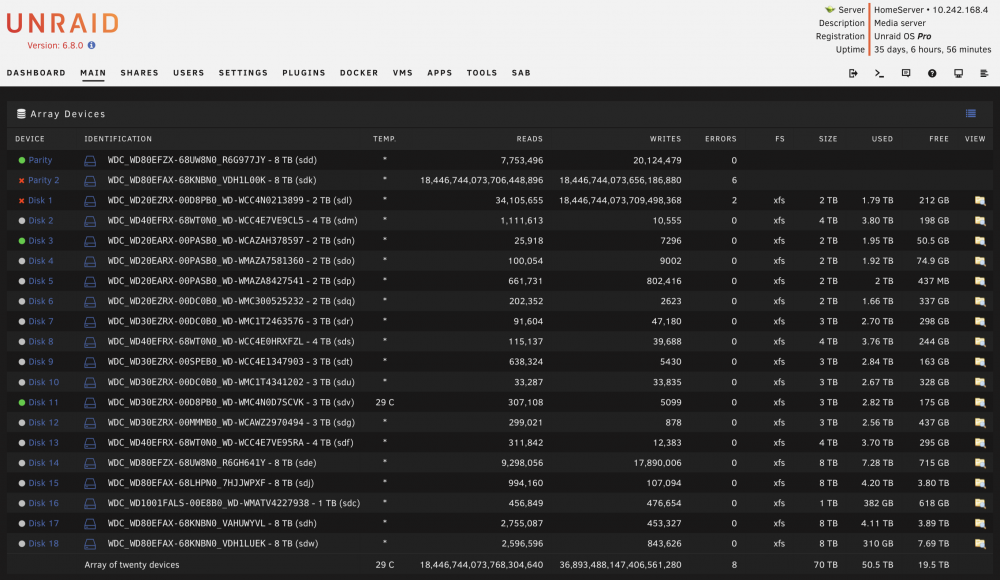Screen dimensions: 1000x580
Task: Click the drive icon in the Disk 17 row
Action: 90,523
